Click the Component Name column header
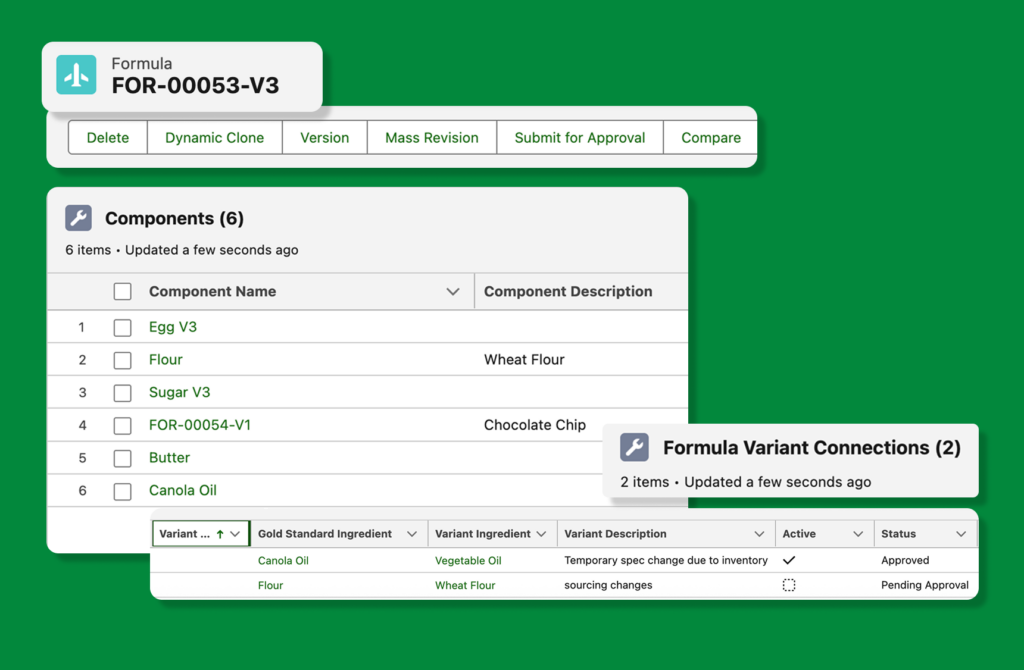 (x=212, y=291)
